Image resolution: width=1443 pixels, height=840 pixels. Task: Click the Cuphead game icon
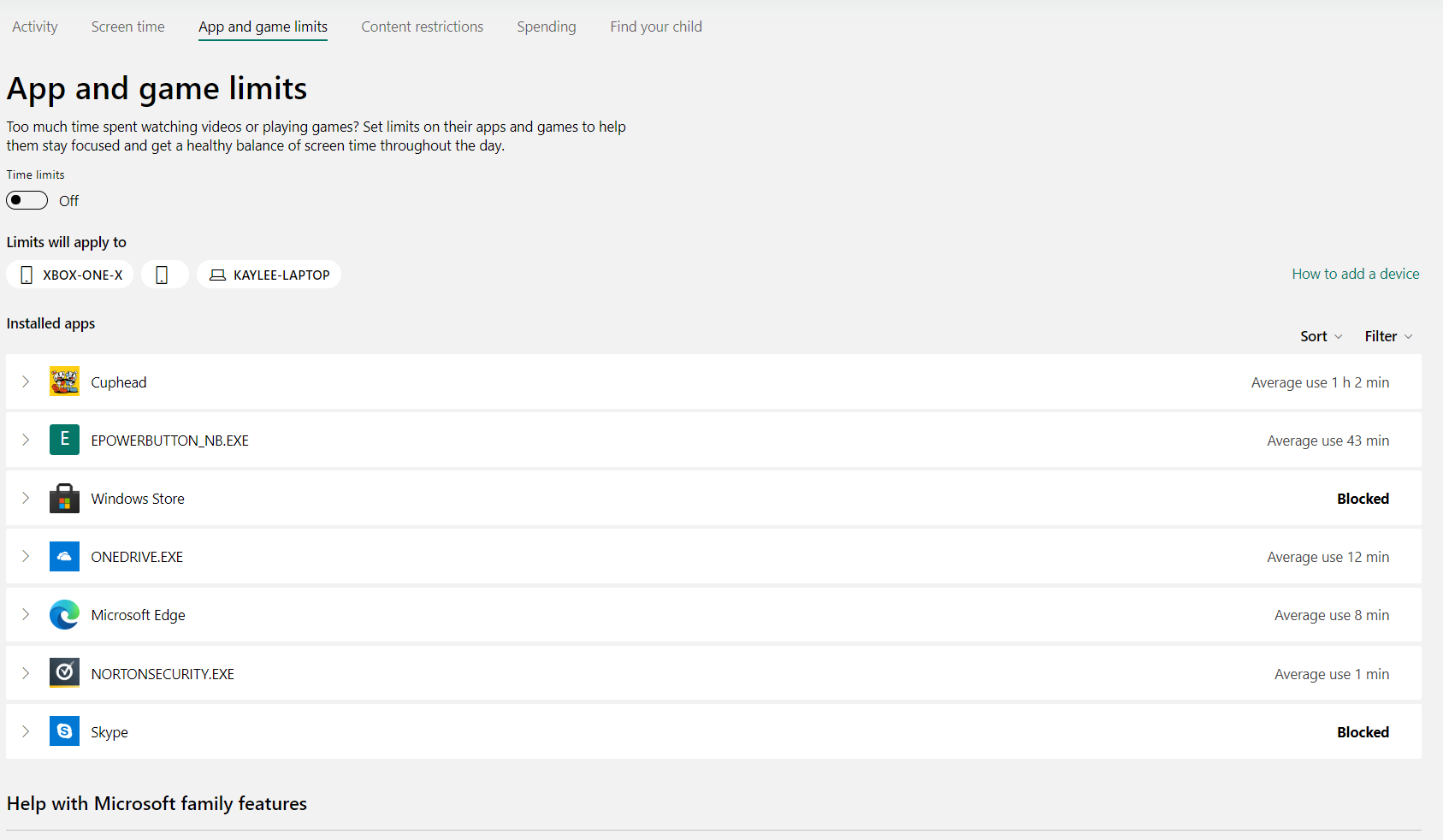(x=64, y=382)
